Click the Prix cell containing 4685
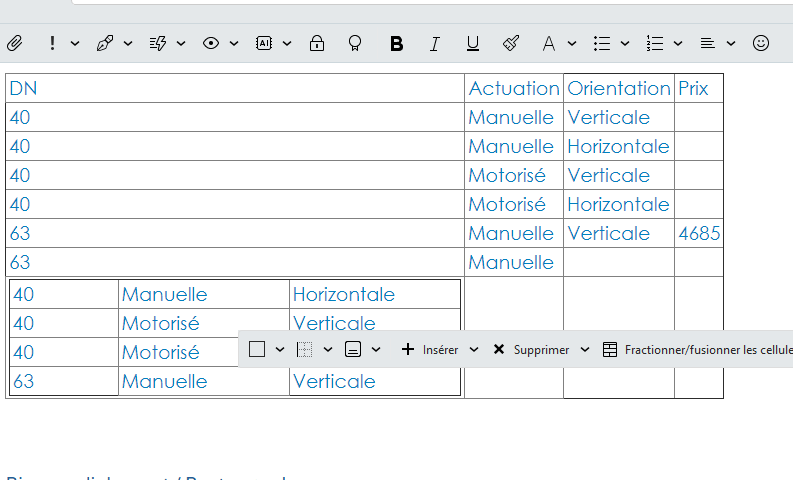This screenshot has height=480, width=793. [699, 233]
